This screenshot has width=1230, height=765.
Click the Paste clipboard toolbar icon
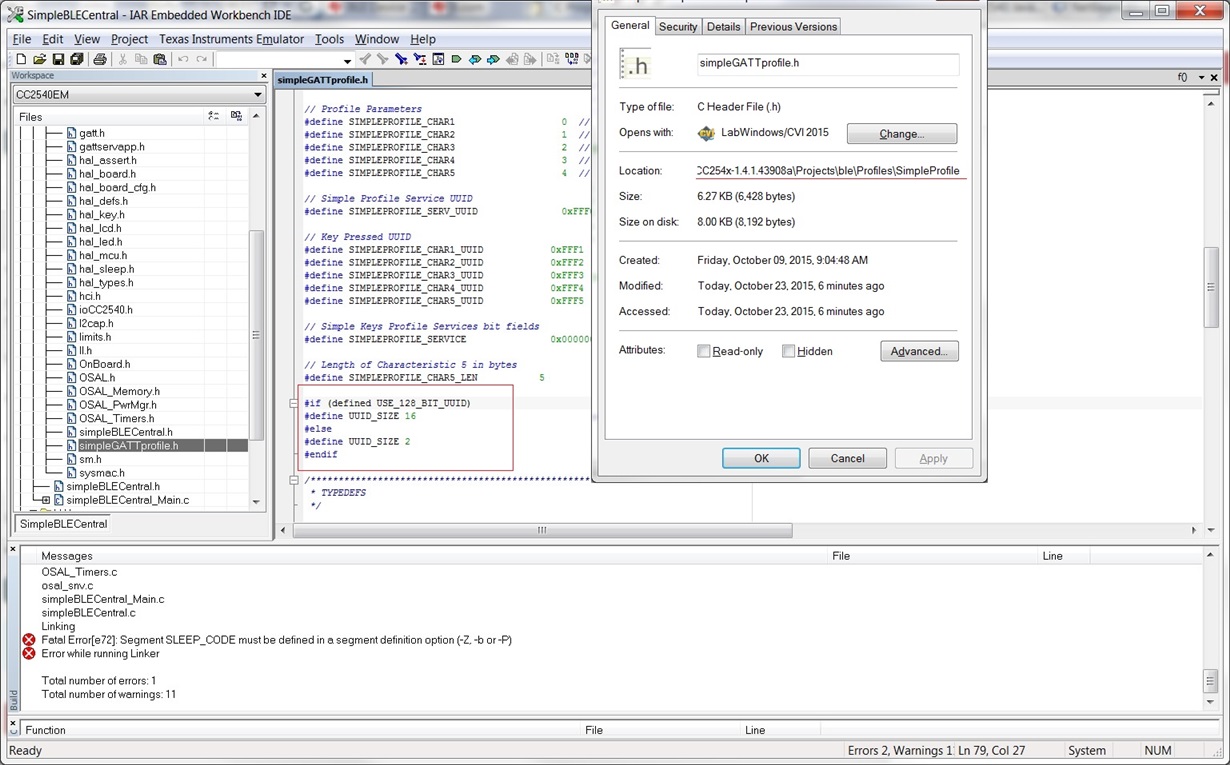point(160,60)
